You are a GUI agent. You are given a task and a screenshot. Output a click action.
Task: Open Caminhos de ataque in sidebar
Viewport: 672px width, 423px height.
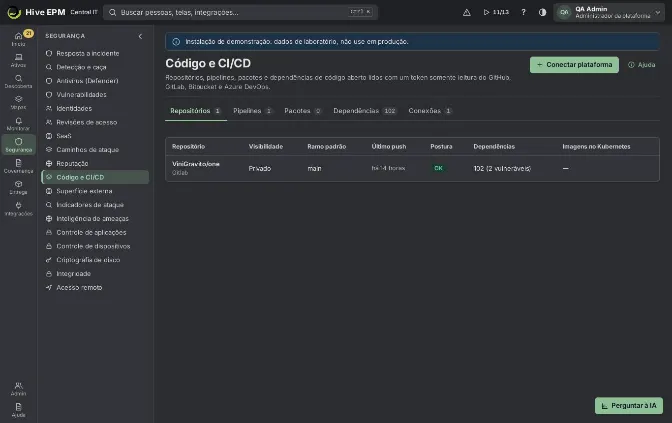95,150
